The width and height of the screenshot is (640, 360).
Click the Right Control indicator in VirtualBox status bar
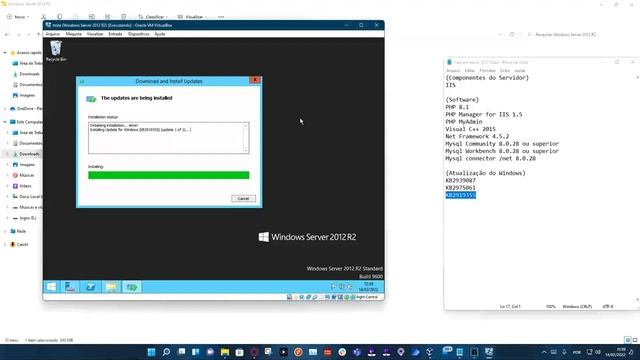[367, 297]
